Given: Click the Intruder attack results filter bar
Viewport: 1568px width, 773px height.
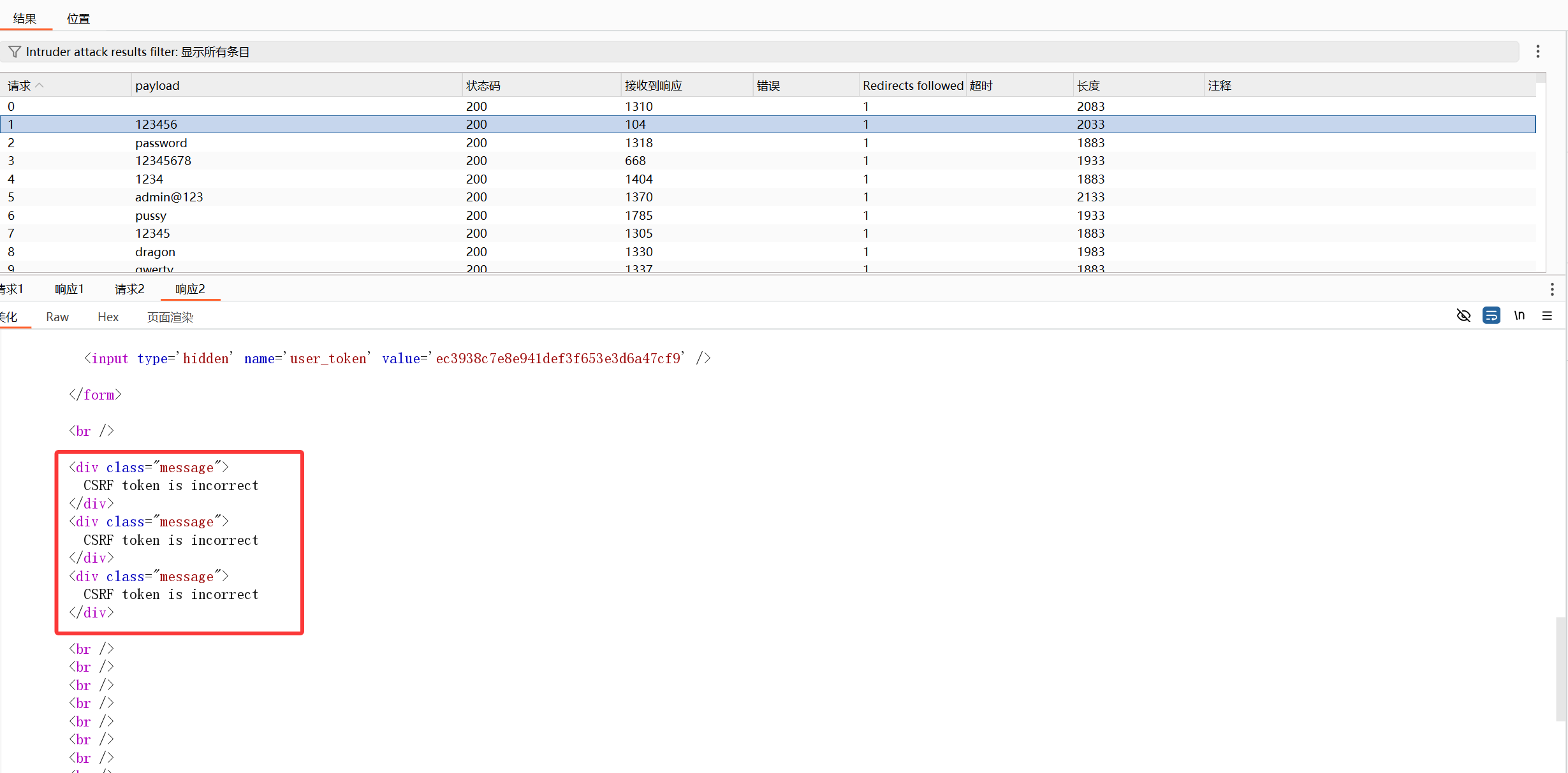Looking at the screenshot, I should [x=760, y=52].
